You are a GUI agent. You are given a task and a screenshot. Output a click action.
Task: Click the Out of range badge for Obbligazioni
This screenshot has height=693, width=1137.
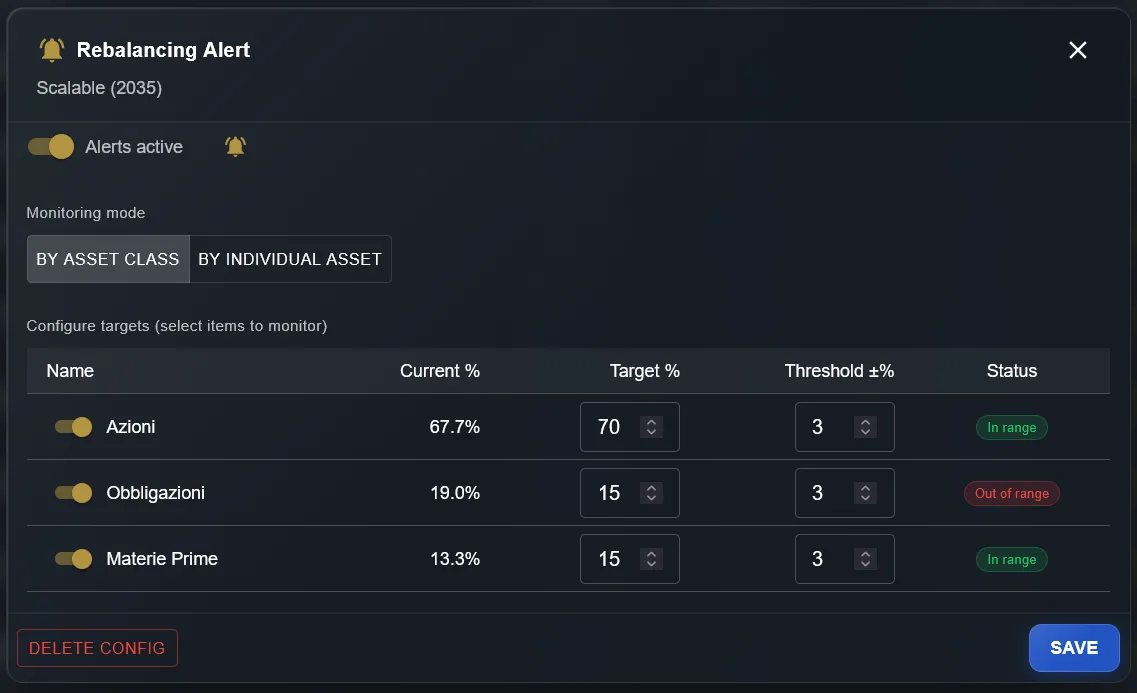[x=1011, y=493]
